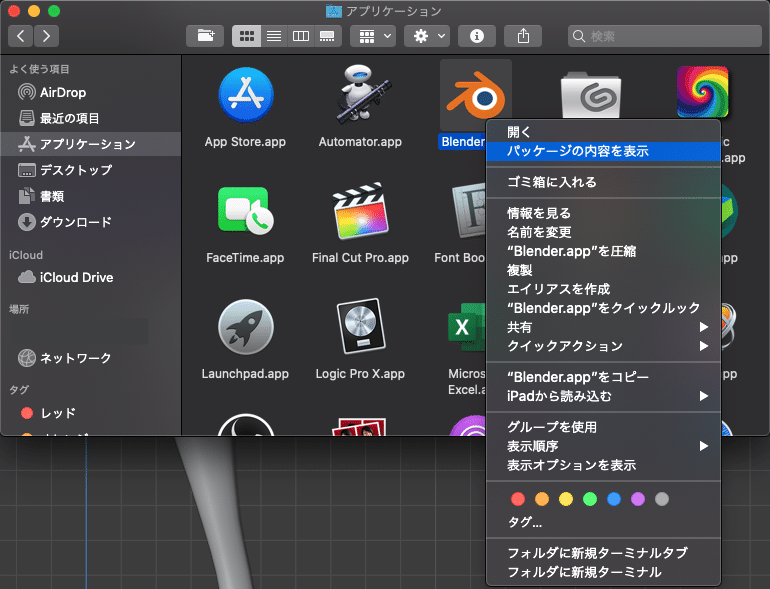Select the Creative Cloud folder icon
The width and height of the screenshot is (770, 589).
[591, 95]
